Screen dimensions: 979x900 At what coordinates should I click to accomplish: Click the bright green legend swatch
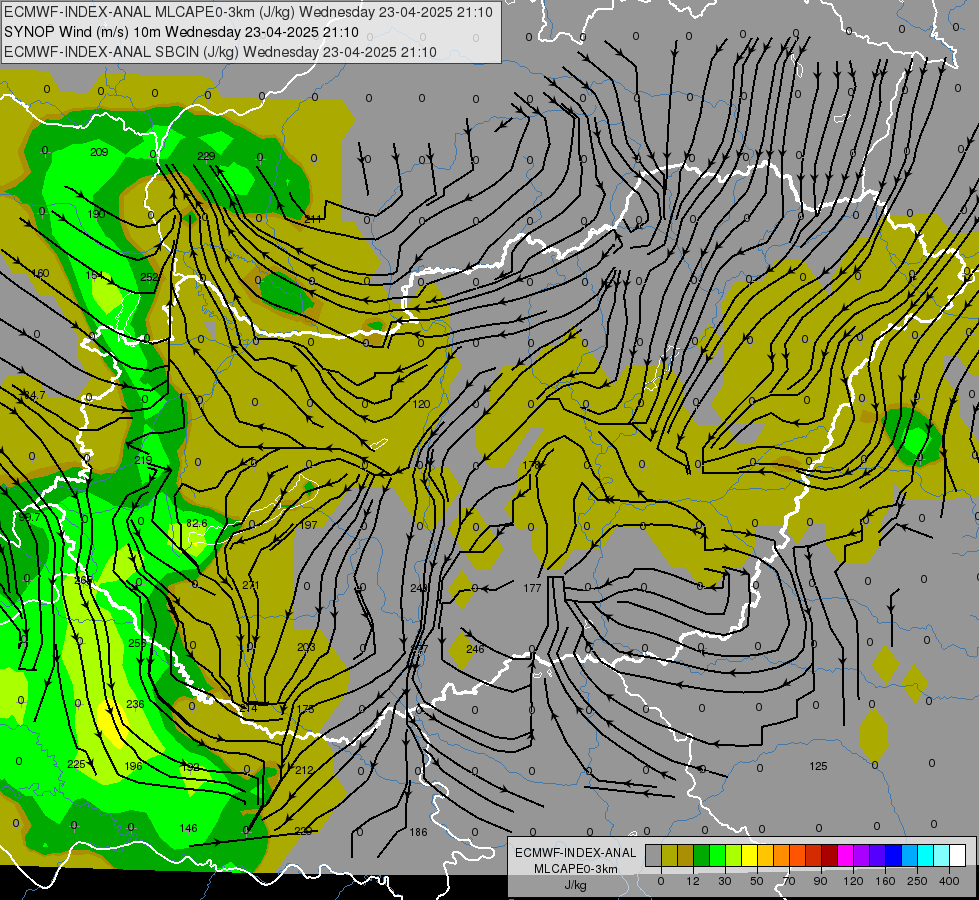tap(718, 855)
